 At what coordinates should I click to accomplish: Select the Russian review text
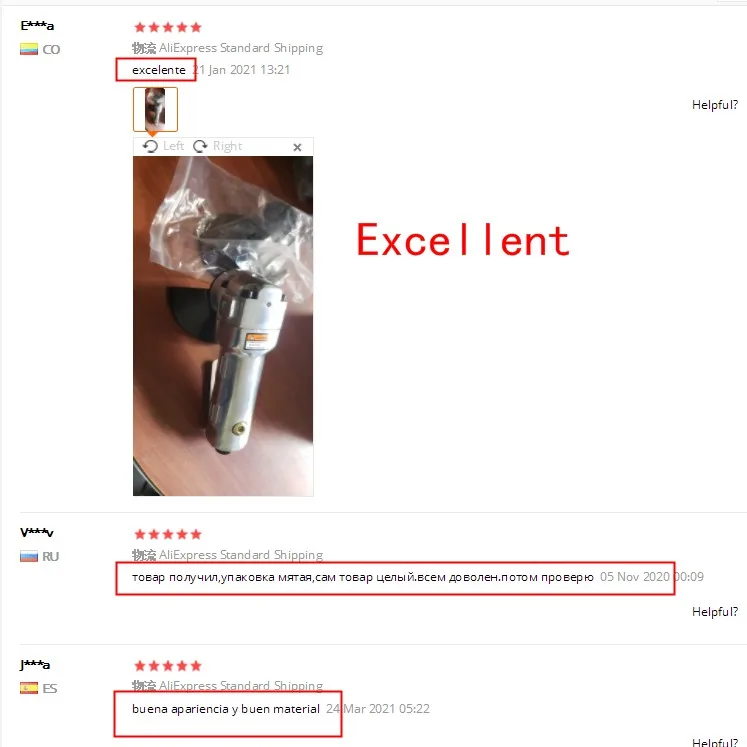pos(363,577)
